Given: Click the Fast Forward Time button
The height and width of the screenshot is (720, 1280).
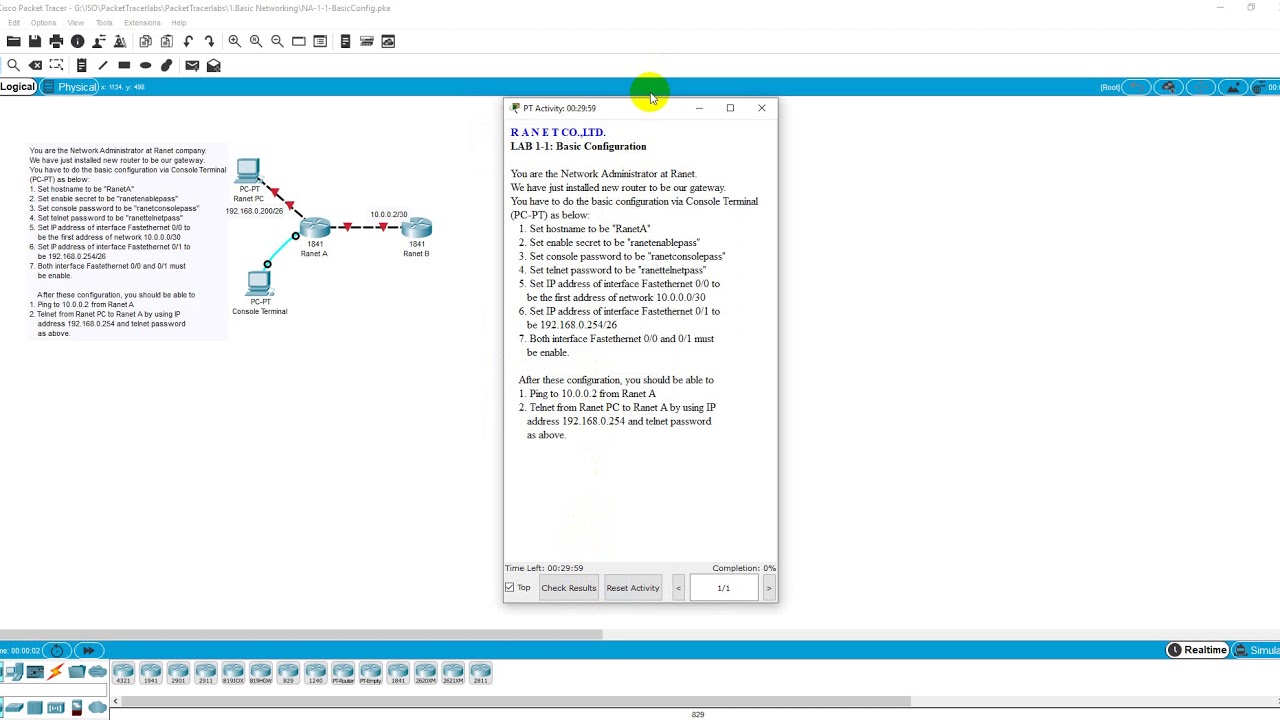Looking at the screenshot, I should 88,650.
